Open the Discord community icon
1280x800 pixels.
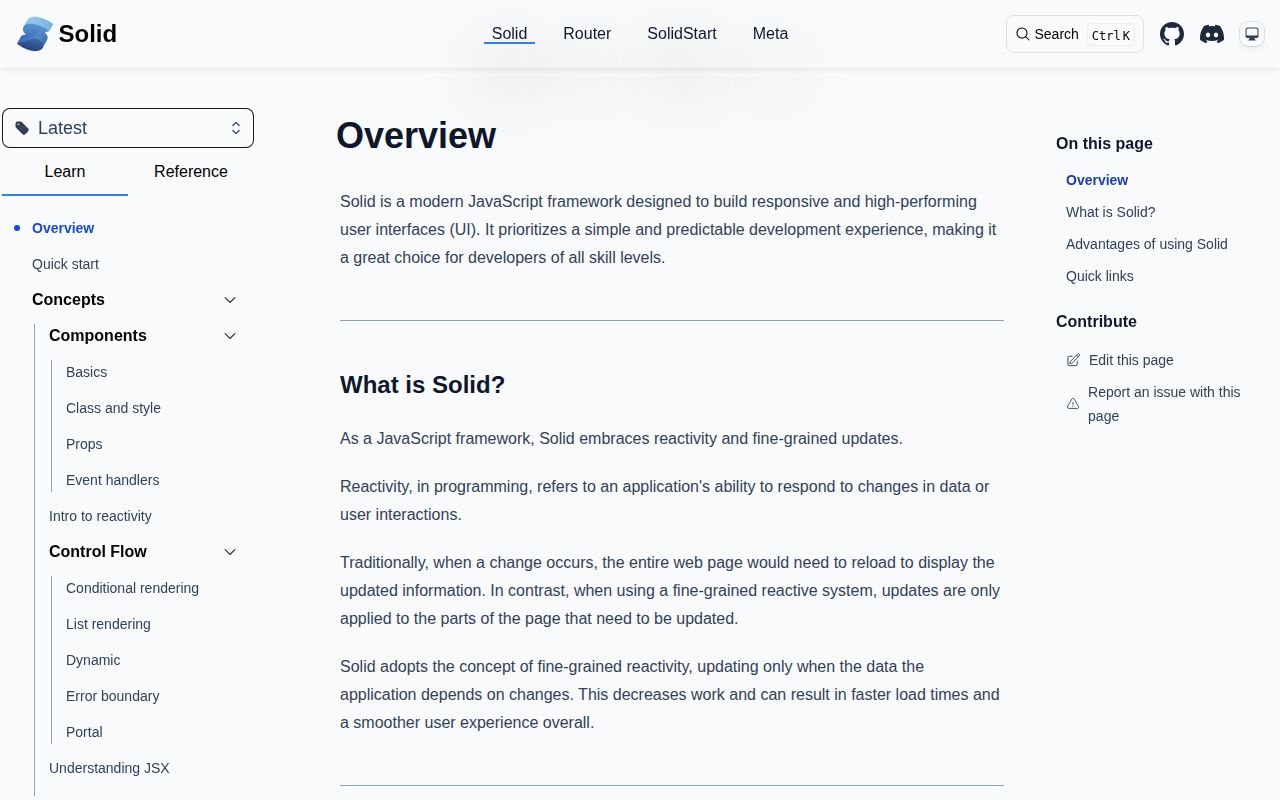1212,34
